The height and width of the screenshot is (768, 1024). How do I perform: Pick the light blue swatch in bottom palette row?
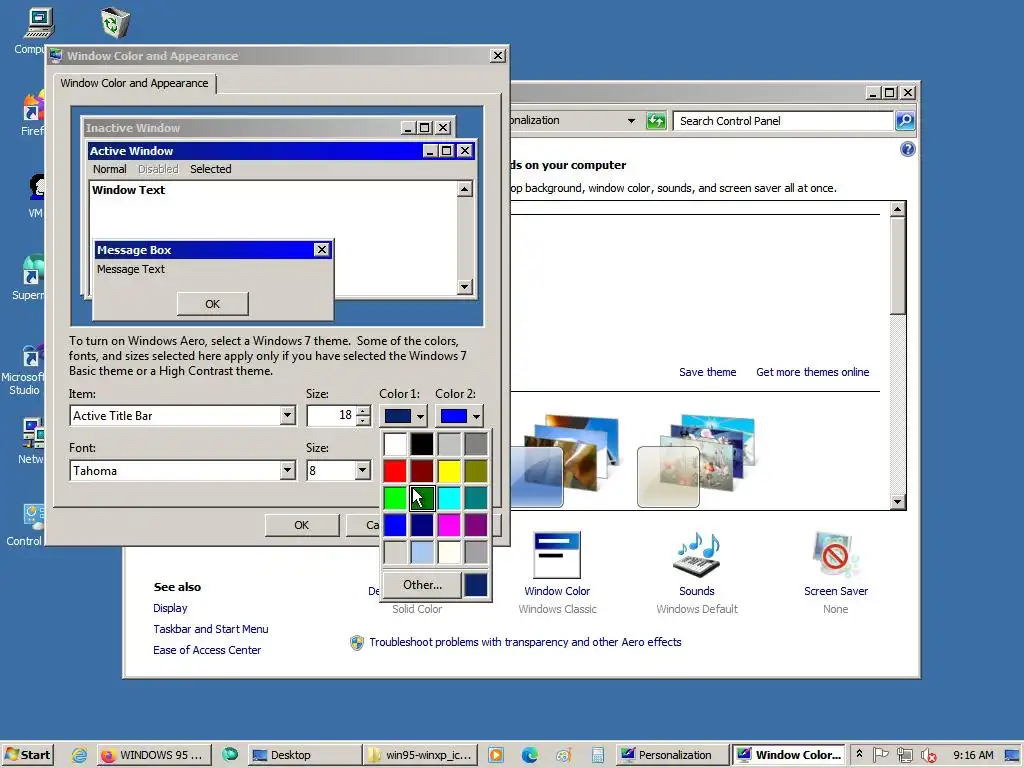422,552
